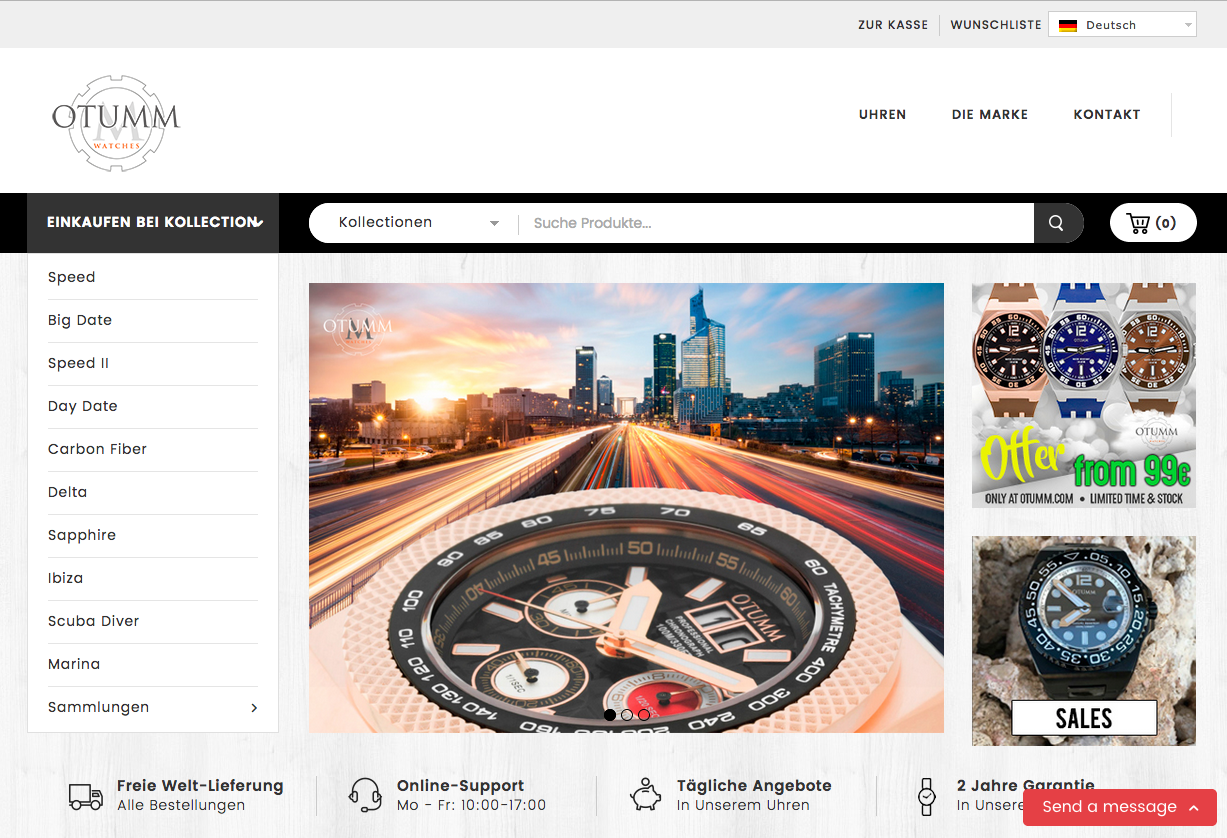Open the Kontakt menu item
Viewport: 1227px width, 838px height.
pos(1107,114)
